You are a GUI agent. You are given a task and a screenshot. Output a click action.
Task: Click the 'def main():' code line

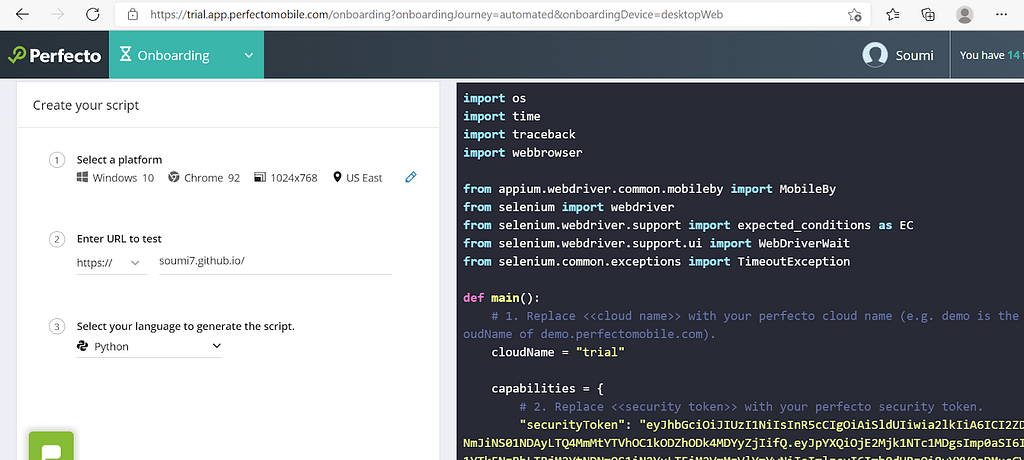502,298
